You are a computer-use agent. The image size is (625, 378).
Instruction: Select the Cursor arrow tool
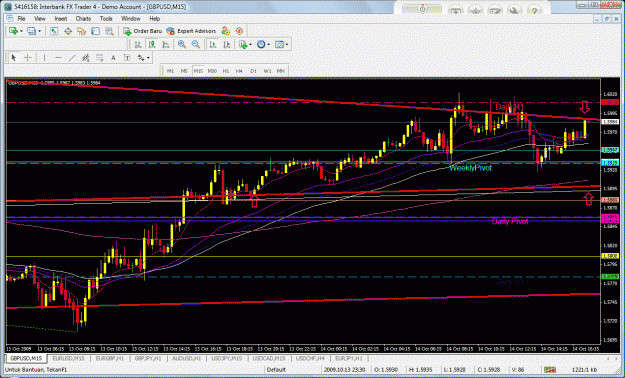pyautogui.click(x=14, y=58)
